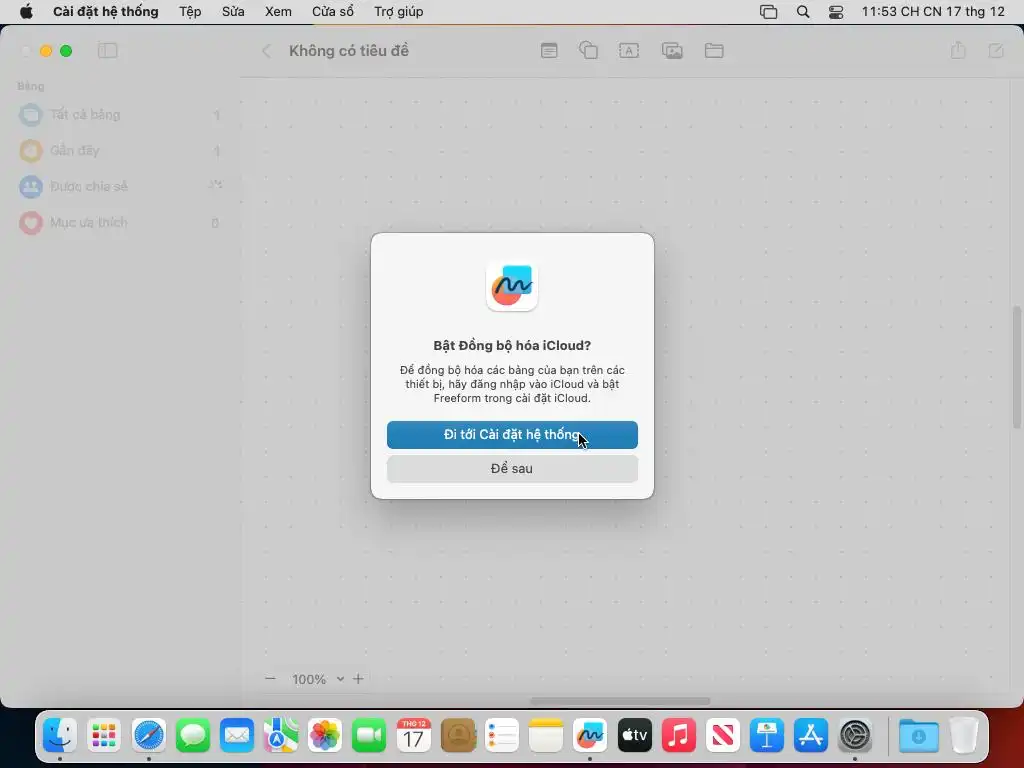Open Trash from the Dock
This screenshot has height=768, width=1024.
[x=964, y=735]
